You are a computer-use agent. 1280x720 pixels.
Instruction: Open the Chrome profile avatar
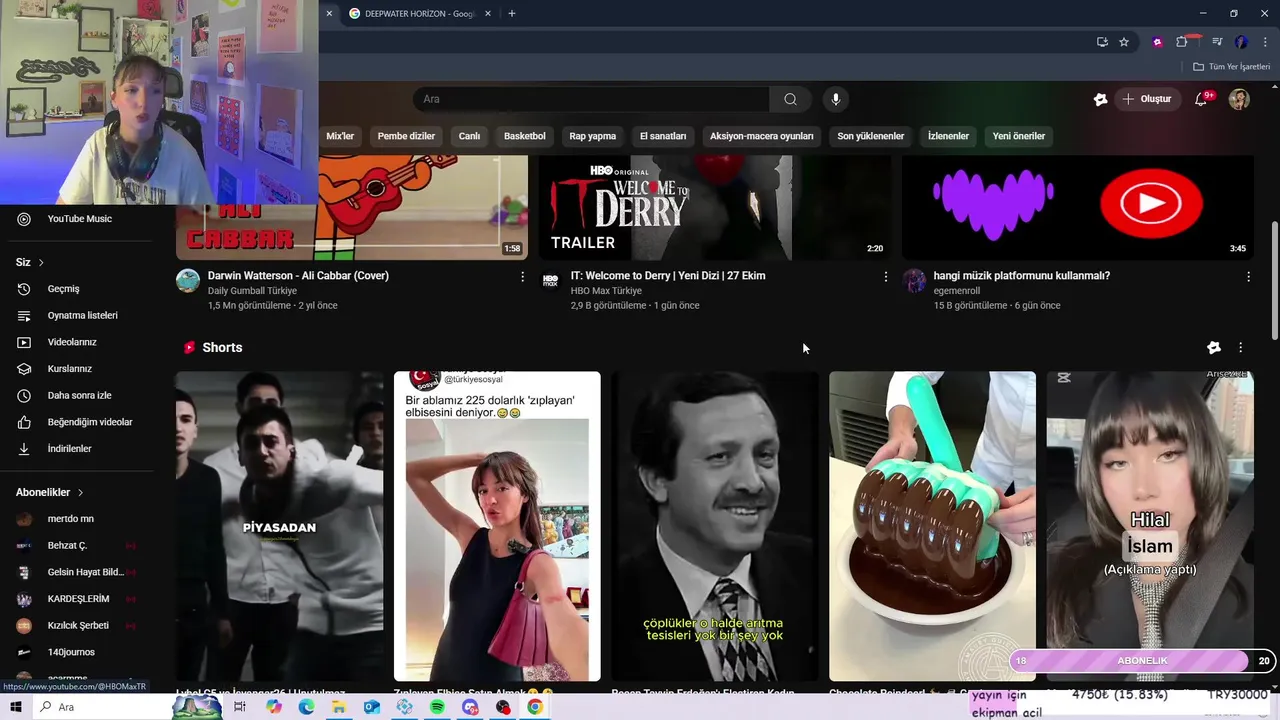1241,42
